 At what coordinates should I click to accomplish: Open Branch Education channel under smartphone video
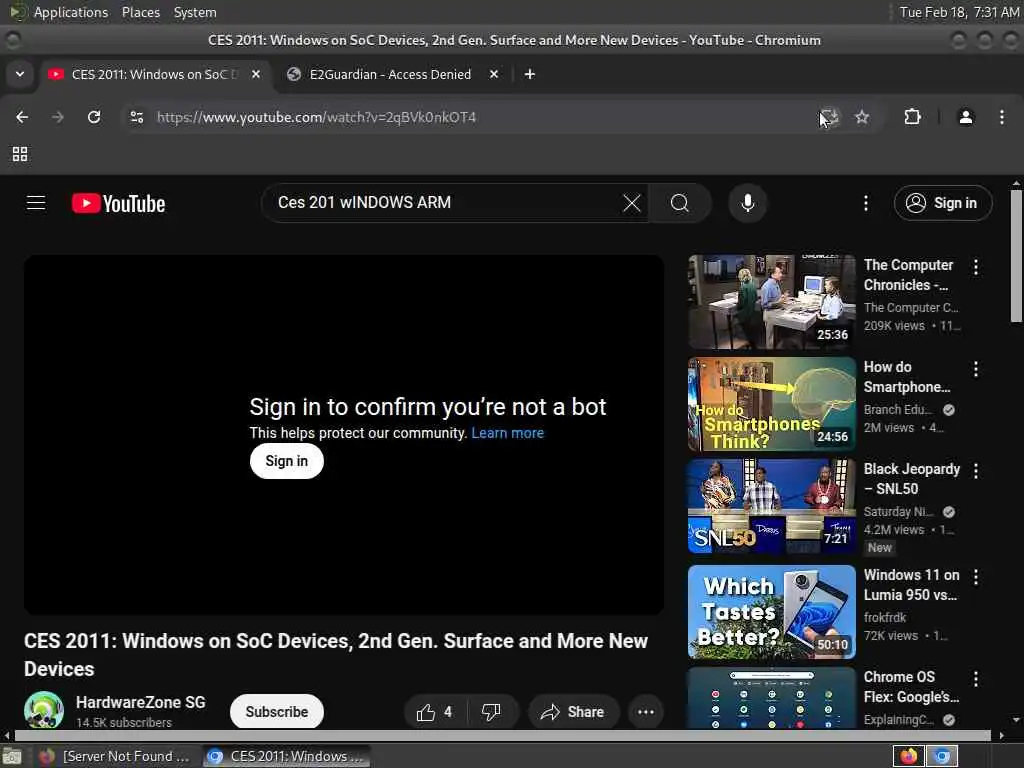pyautogui.click(x=897, y=409)
